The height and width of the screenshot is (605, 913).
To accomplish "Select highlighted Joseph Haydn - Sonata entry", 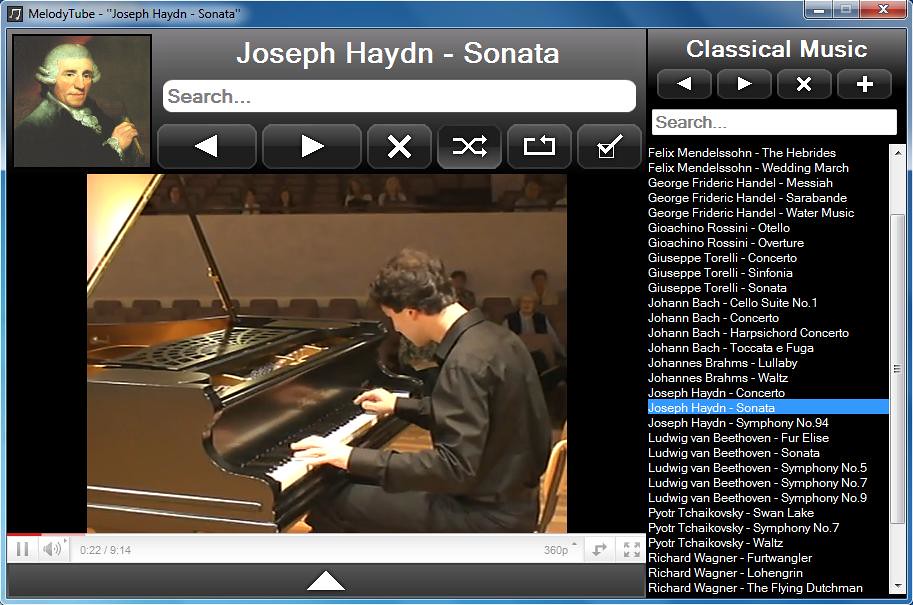I will (x=768, y=408).
